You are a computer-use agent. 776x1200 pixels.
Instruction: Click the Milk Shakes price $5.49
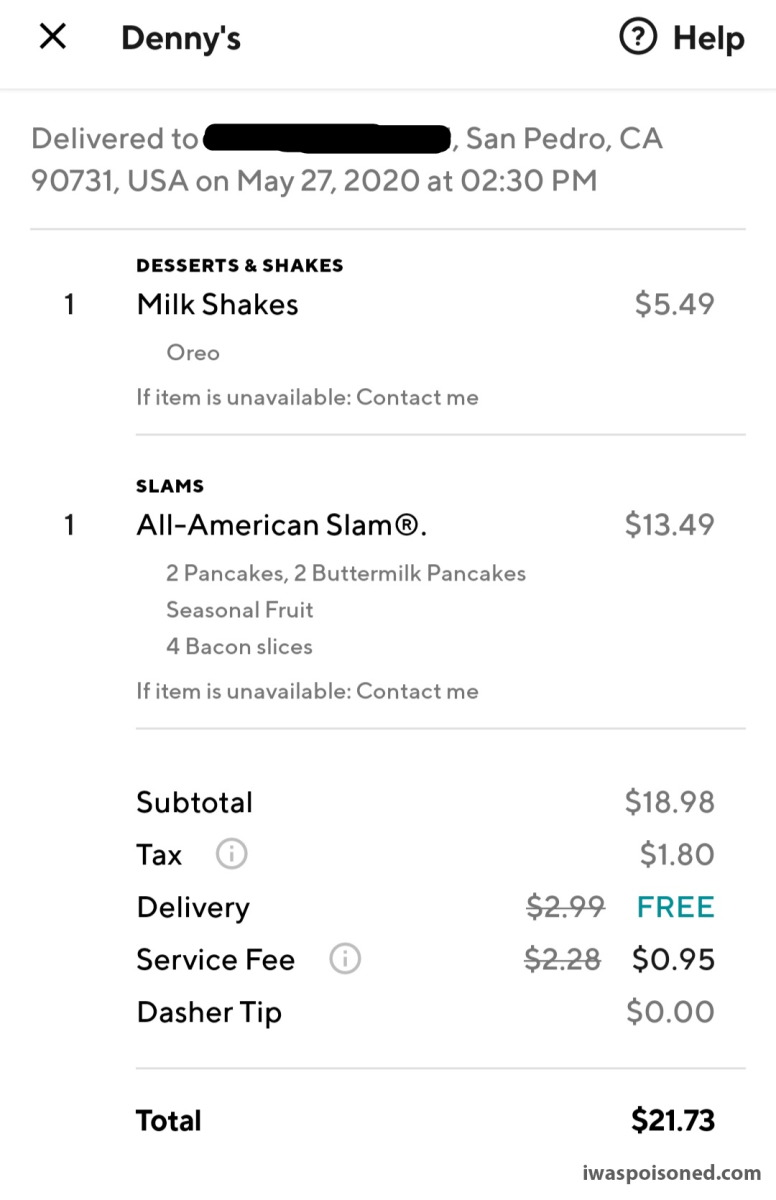tap(675, 304)
